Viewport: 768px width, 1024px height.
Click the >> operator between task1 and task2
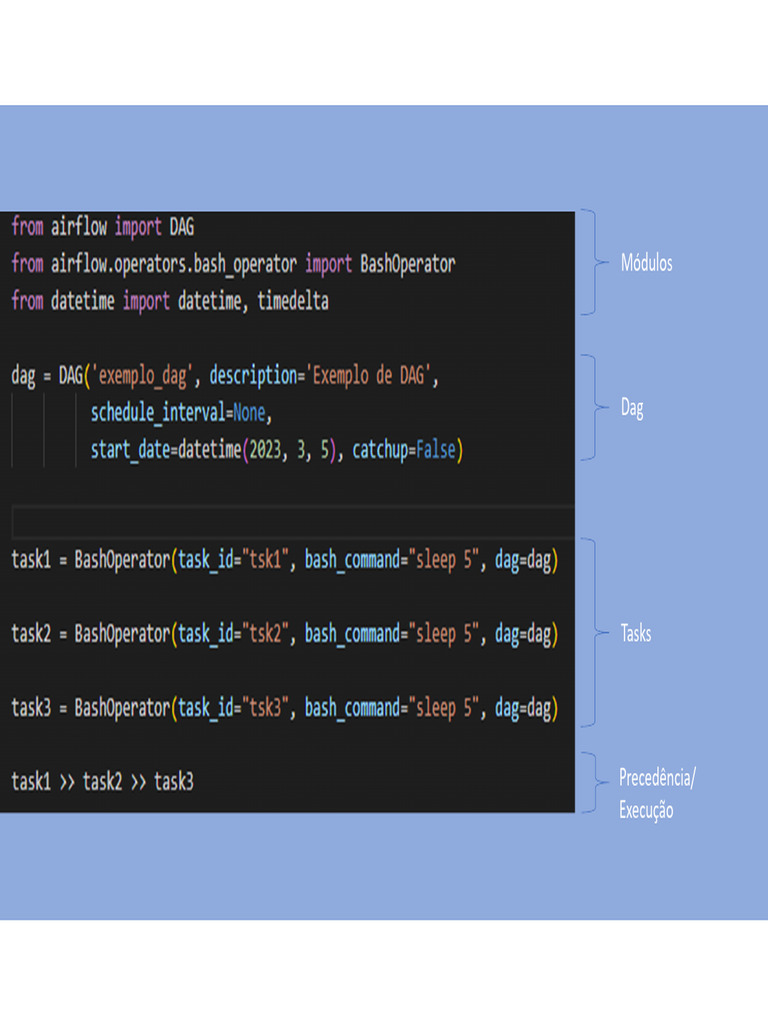point(67,782)
